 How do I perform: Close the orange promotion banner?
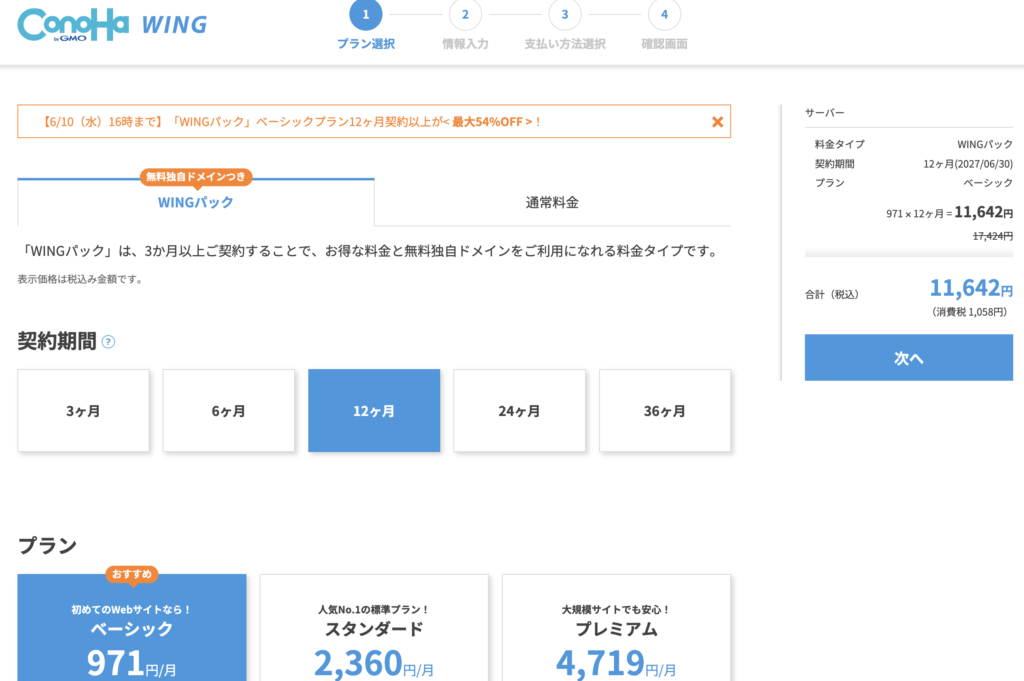pyautogui.click(x=717, y=122)
